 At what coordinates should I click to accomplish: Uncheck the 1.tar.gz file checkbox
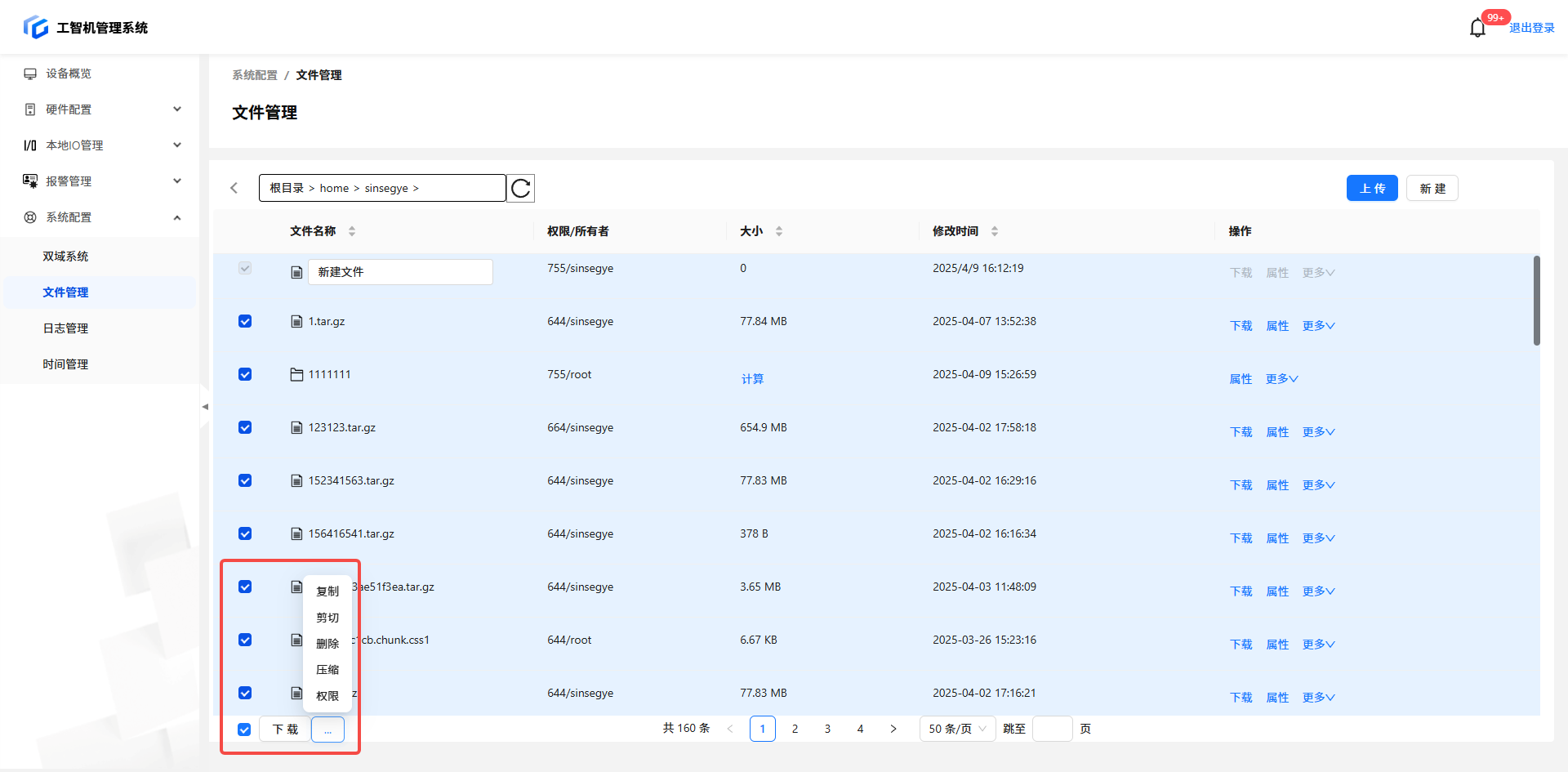245,322
